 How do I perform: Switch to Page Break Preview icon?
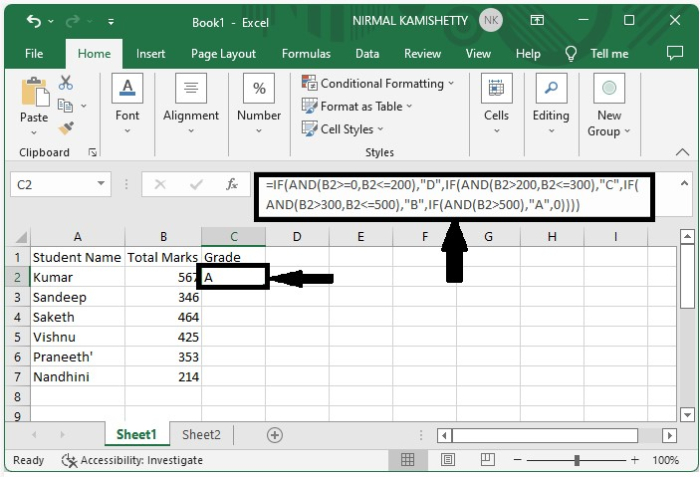click(x=488, y=460)
